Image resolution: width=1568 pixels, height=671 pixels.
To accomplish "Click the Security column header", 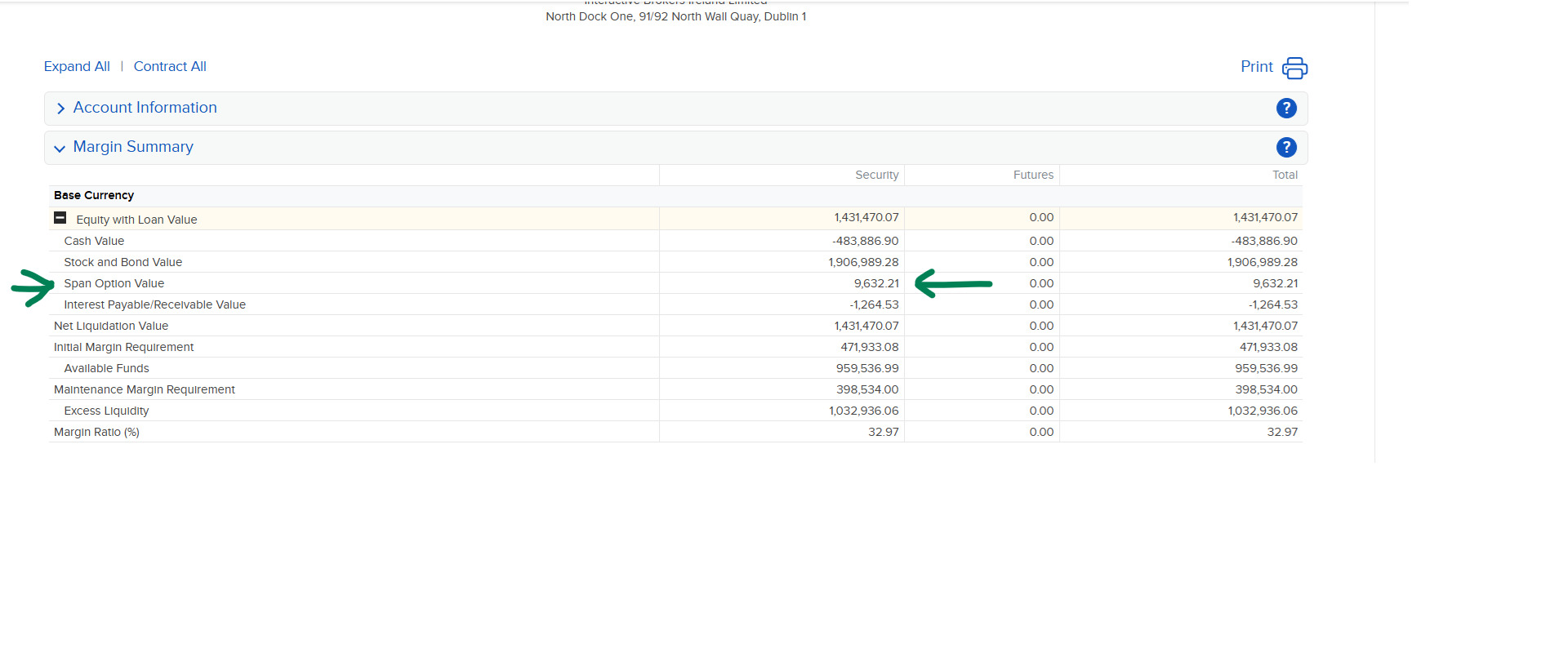I will coord(876,175).
